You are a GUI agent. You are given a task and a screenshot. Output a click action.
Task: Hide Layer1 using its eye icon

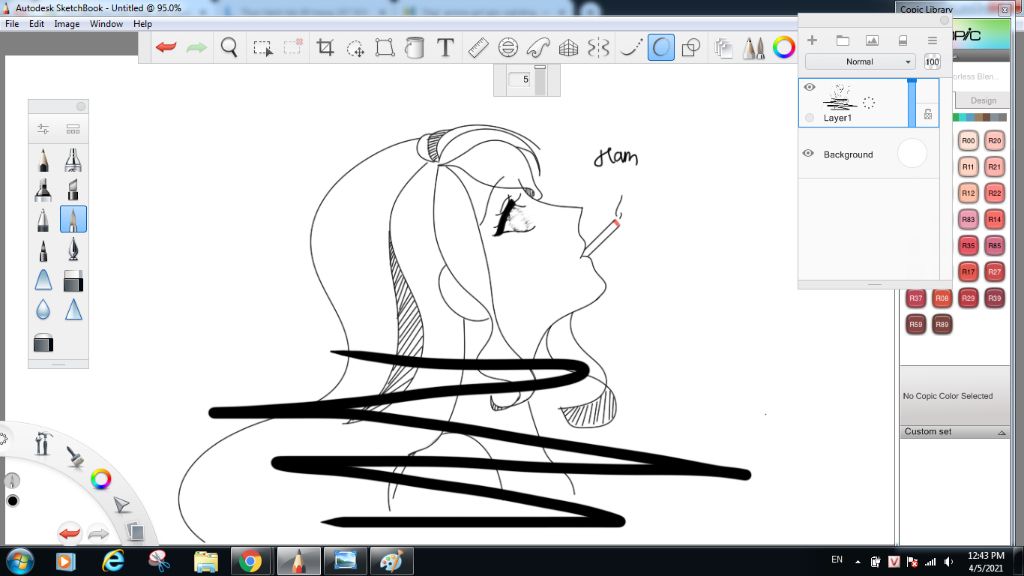(809, 87)
